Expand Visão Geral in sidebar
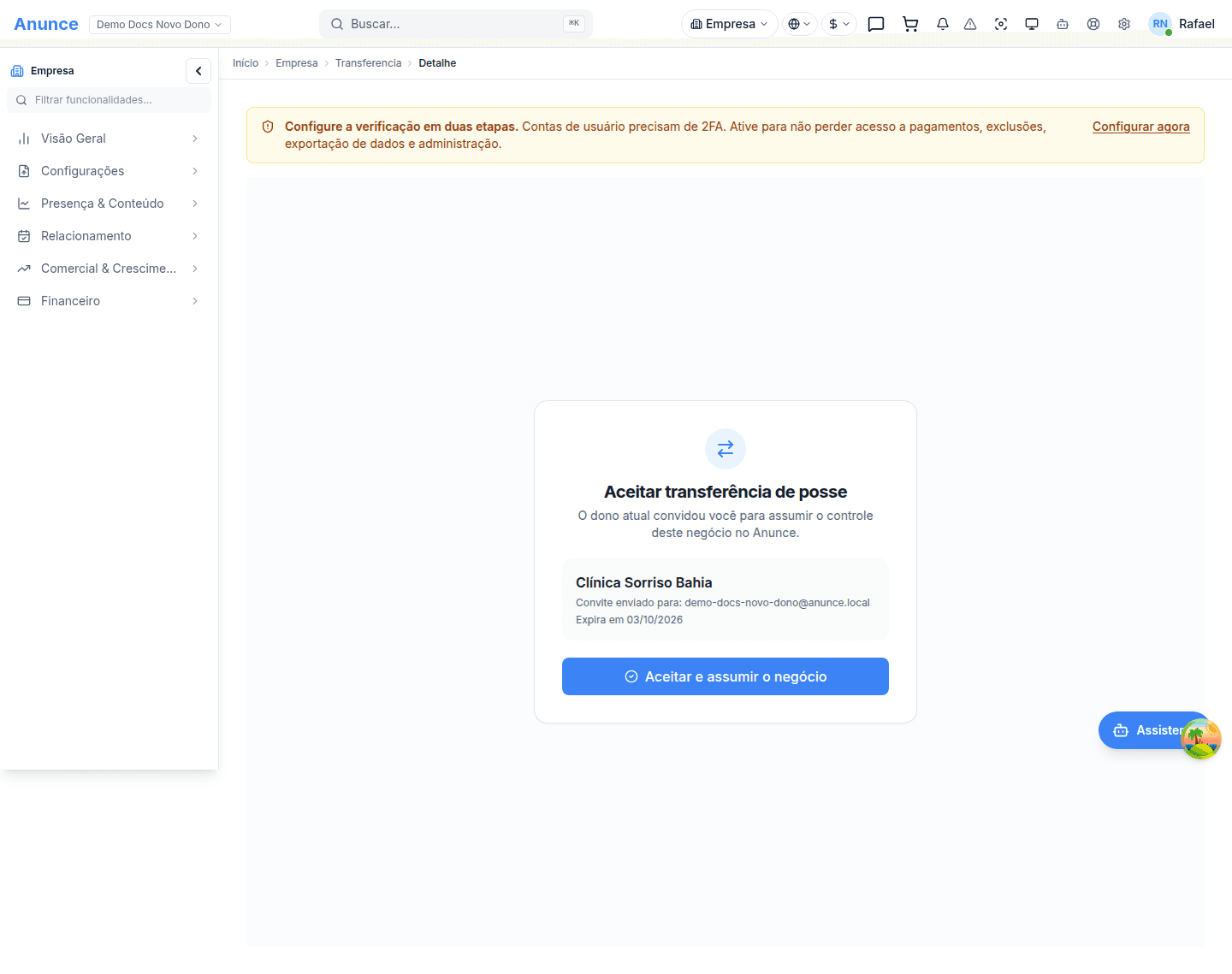 click(x=109, y=139)
